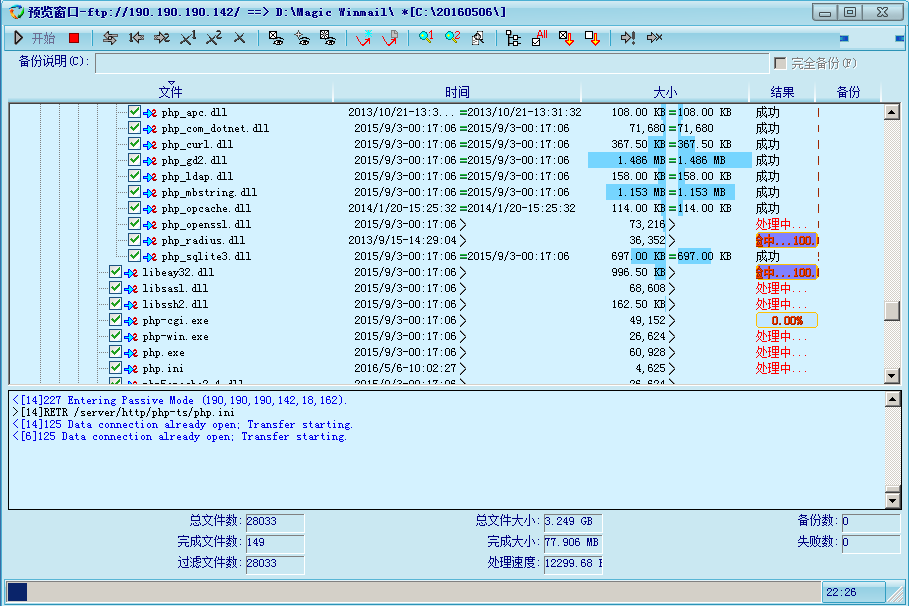Screen dimensions: 909x606
Task: Click log panel scrollbar up arrow
Action: point(892,399)
